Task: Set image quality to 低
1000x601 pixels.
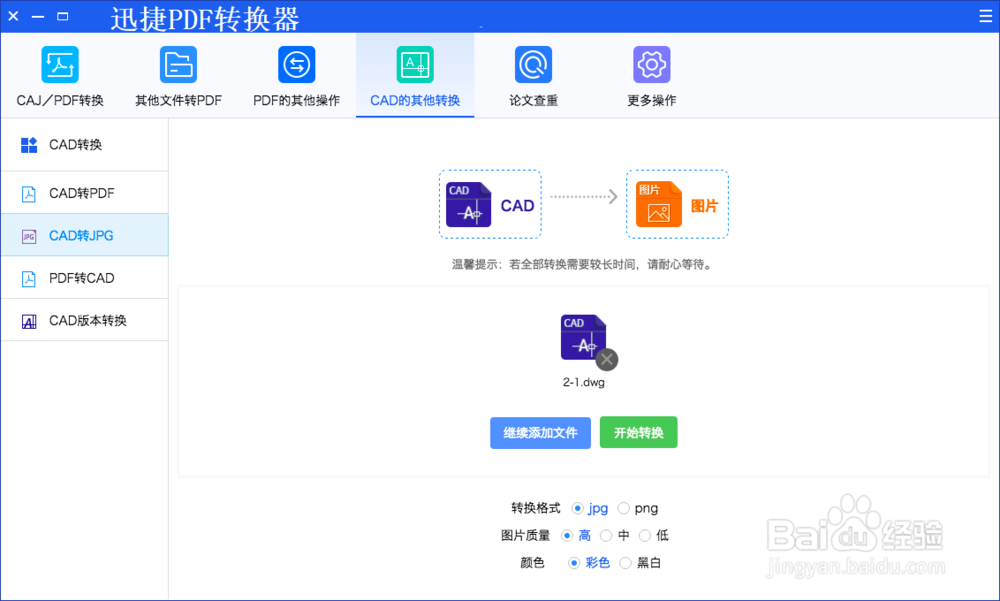Action: point(645,536)
